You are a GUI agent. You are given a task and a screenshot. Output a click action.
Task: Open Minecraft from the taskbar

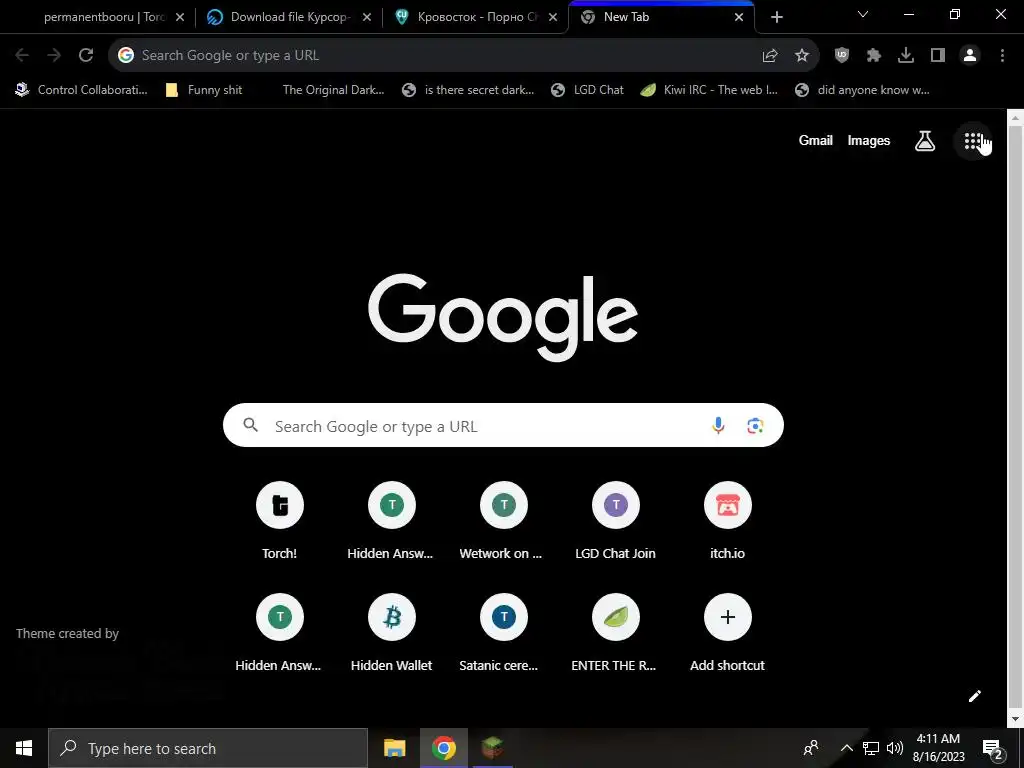(492, 748)
